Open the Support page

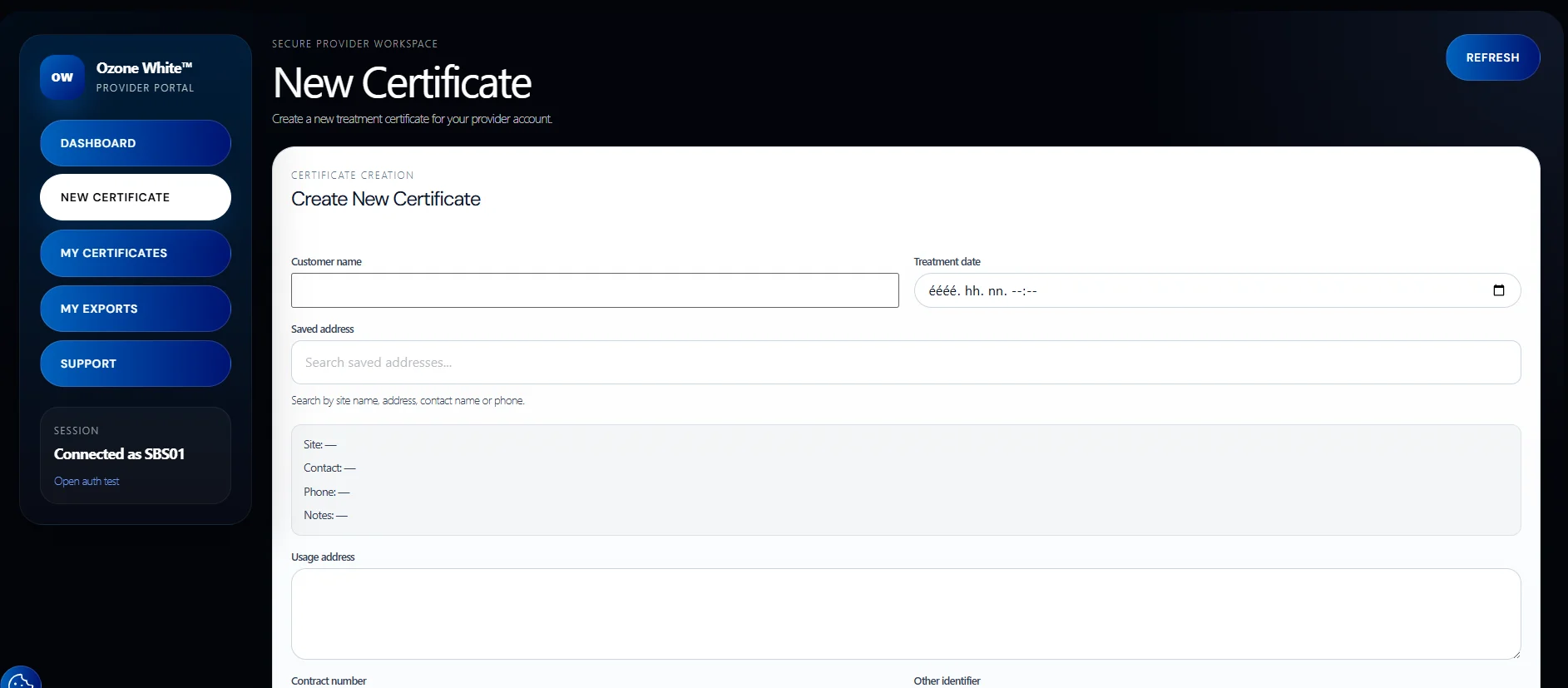pos(136,364)
